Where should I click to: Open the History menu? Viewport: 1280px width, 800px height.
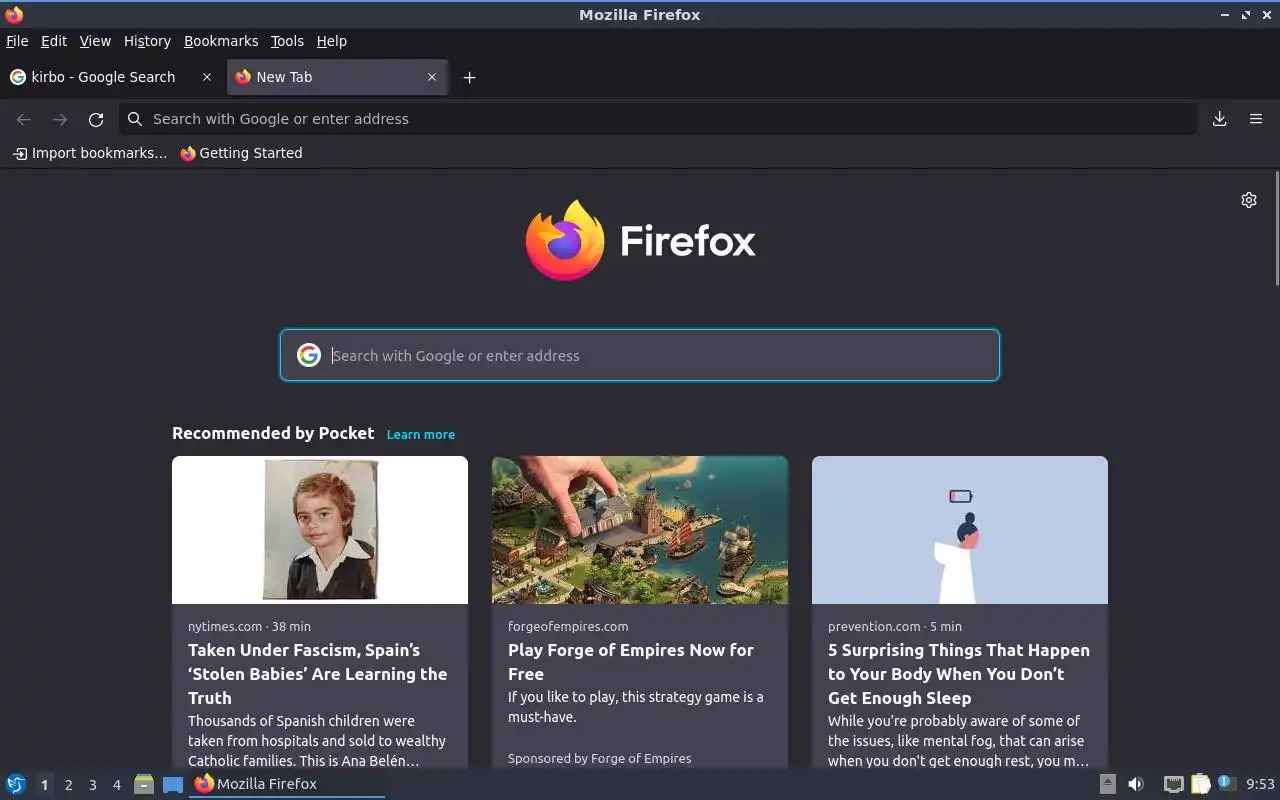(147, 41)
